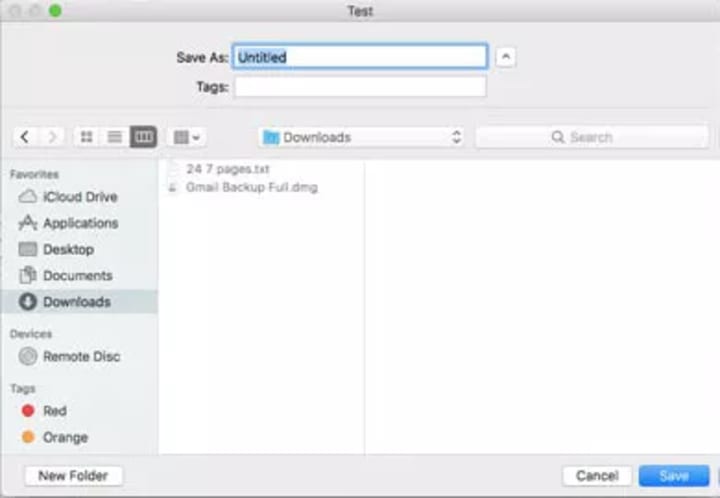Screen dimensions: 720x498
Task: Go forward to next folder
Action: click(52, 137)
